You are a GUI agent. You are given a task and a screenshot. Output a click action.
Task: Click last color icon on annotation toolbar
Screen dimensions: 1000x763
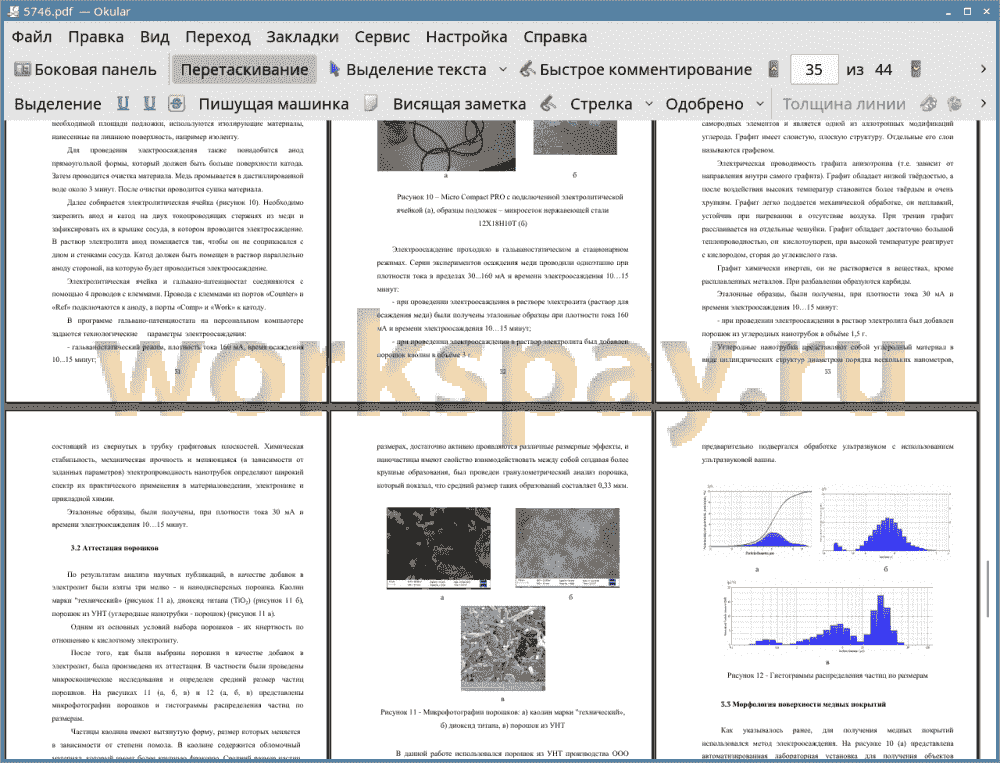tap(955, 103)
